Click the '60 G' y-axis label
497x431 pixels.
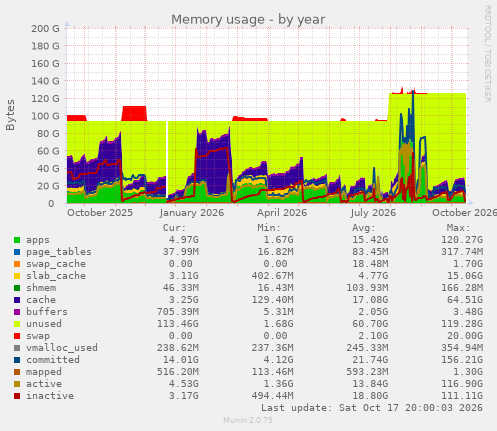coord(48,151)
